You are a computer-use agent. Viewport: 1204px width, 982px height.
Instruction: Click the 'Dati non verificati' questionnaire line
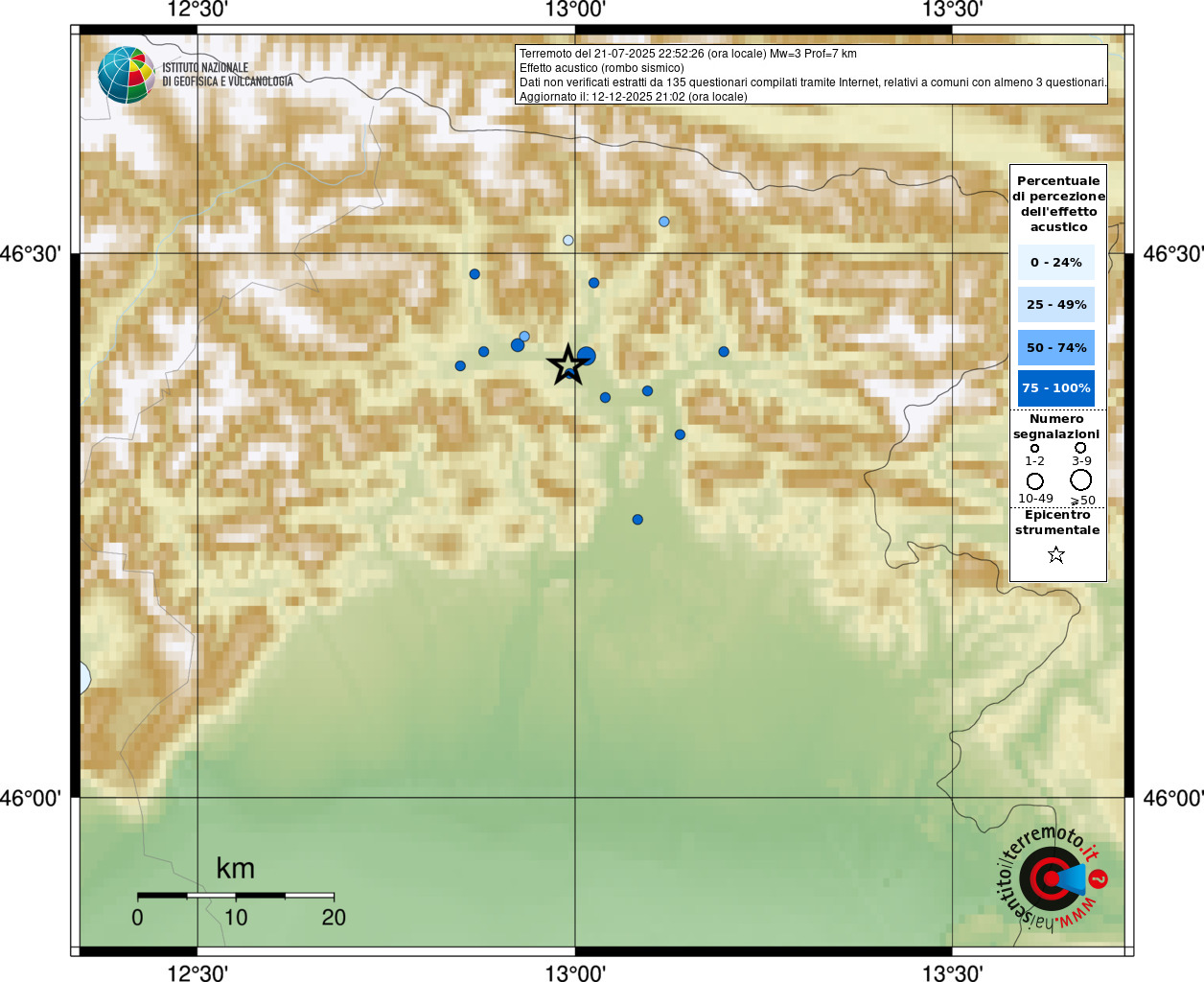[x=813, y=82]
